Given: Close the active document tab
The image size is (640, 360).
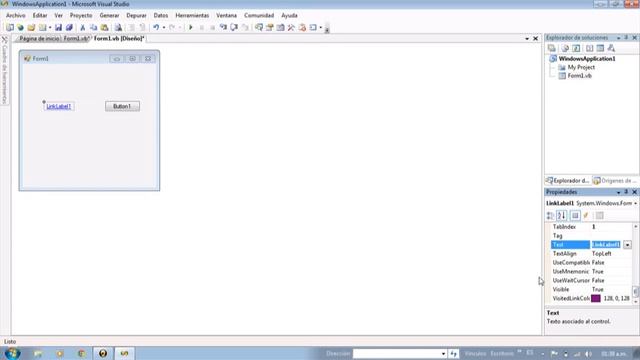Looking at the screenshot, I should [536, 38].
